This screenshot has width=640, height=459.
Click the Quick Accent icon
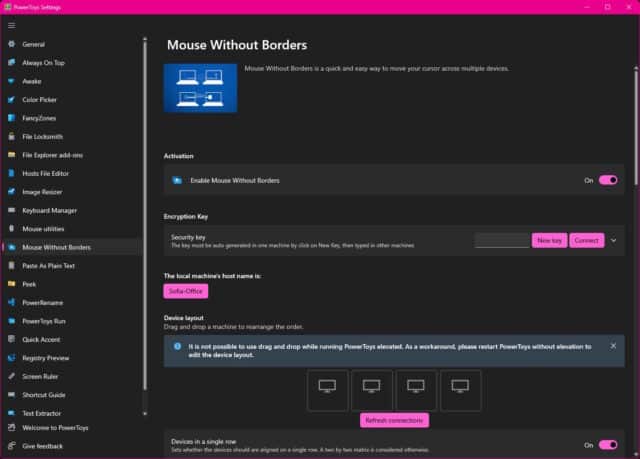(11, 339)
